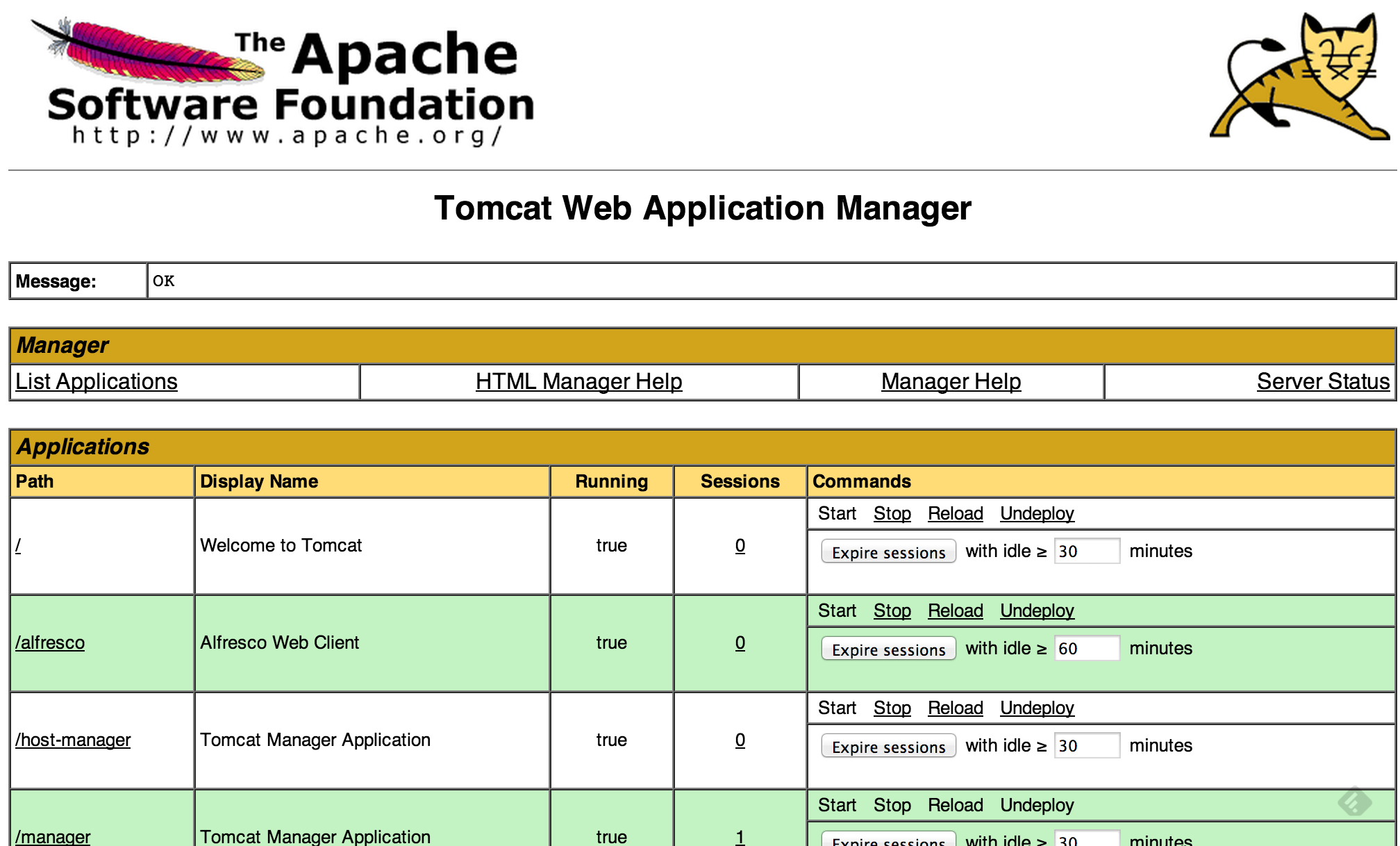Reload the Welcome to Tomcat application
Image resolution: width=1400 pixels, height=846 pixels.
pyautogui.click(x=956, y=513)
